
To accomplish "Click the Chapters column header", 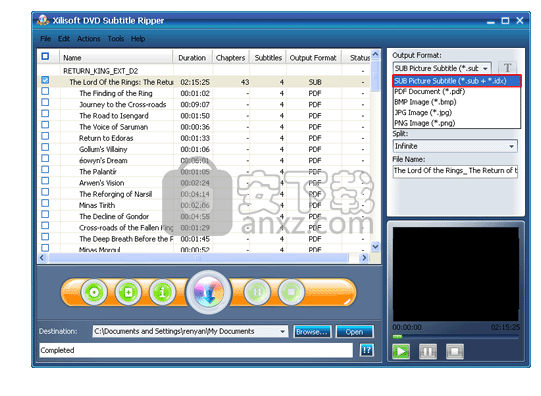I will point(230,58).
